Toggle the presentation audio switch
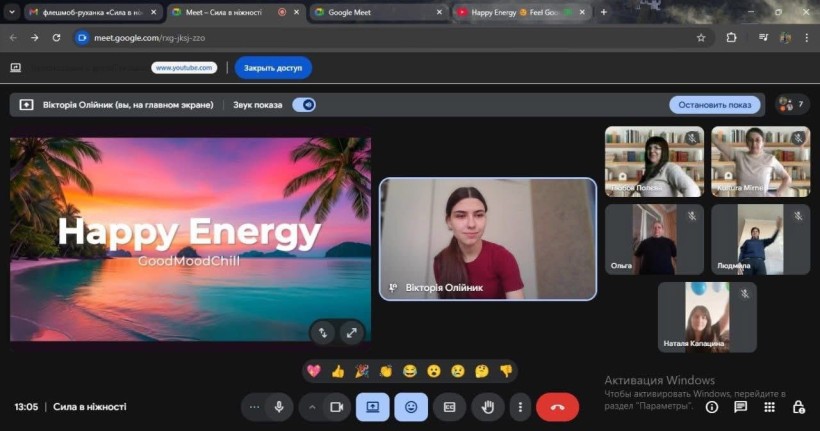 304,104
